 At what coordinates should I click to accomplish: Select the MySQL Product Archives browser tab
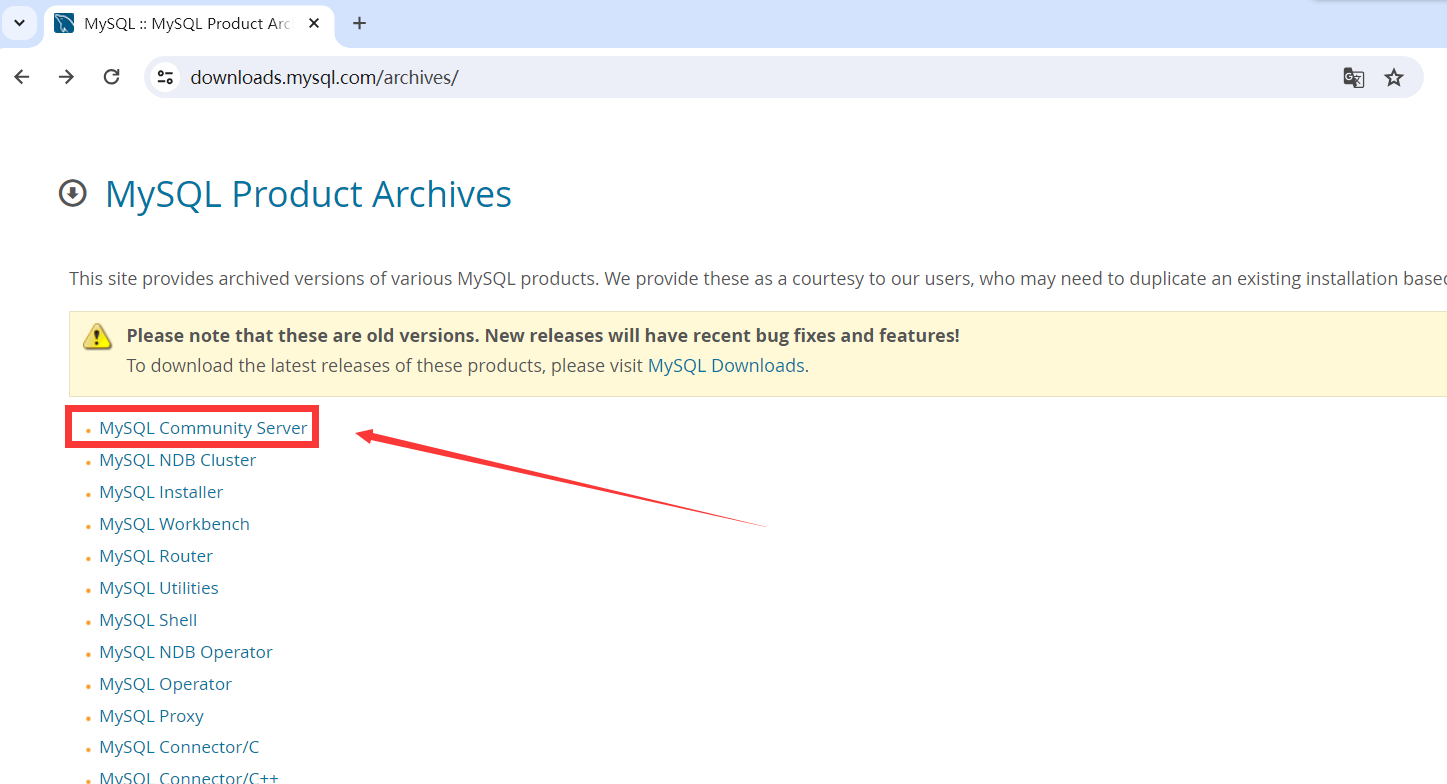point(189,24)
